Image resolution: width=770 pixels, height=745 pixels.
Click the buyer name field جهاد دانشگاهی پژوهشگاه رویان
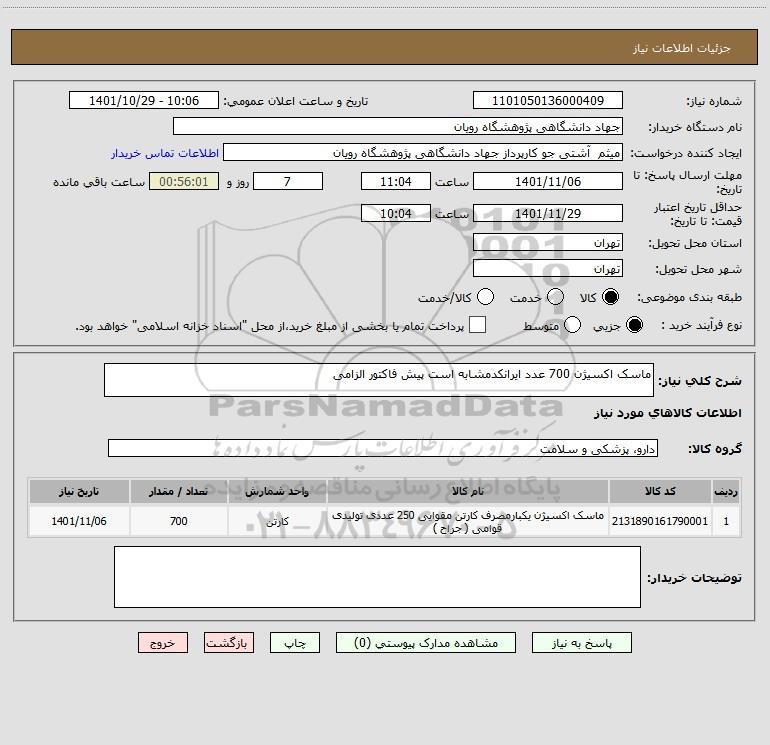398,126
